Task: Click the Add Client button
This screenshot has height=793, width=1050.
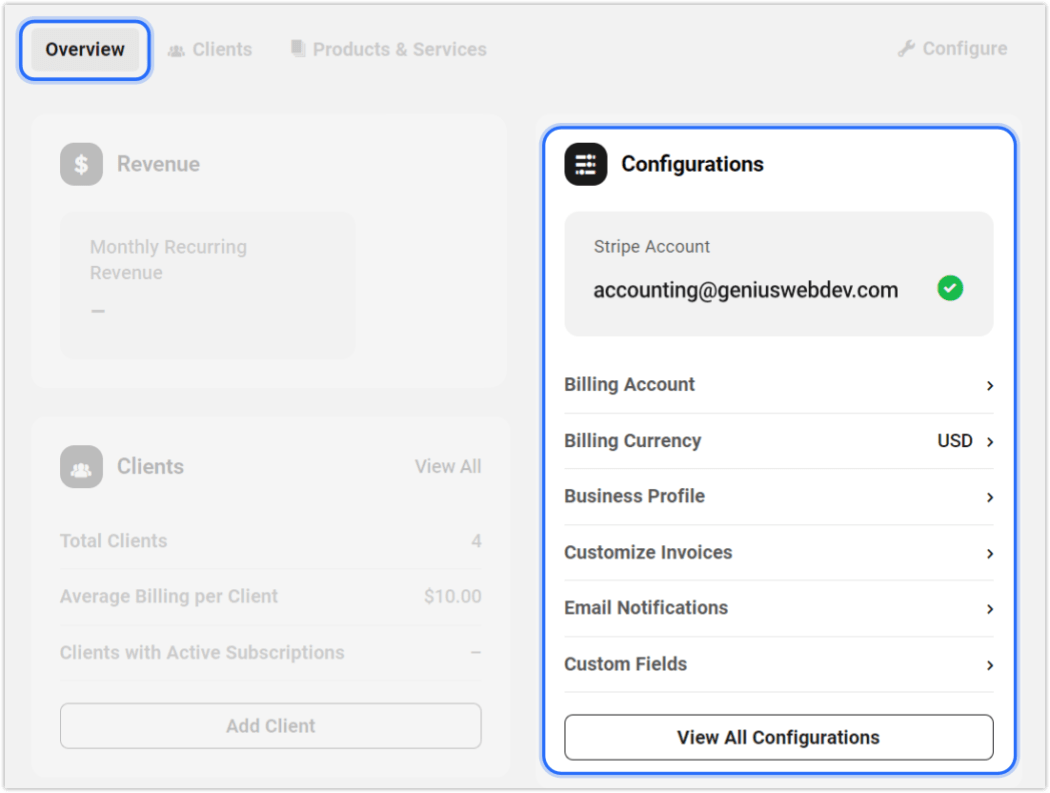Action: coord(270,726)
